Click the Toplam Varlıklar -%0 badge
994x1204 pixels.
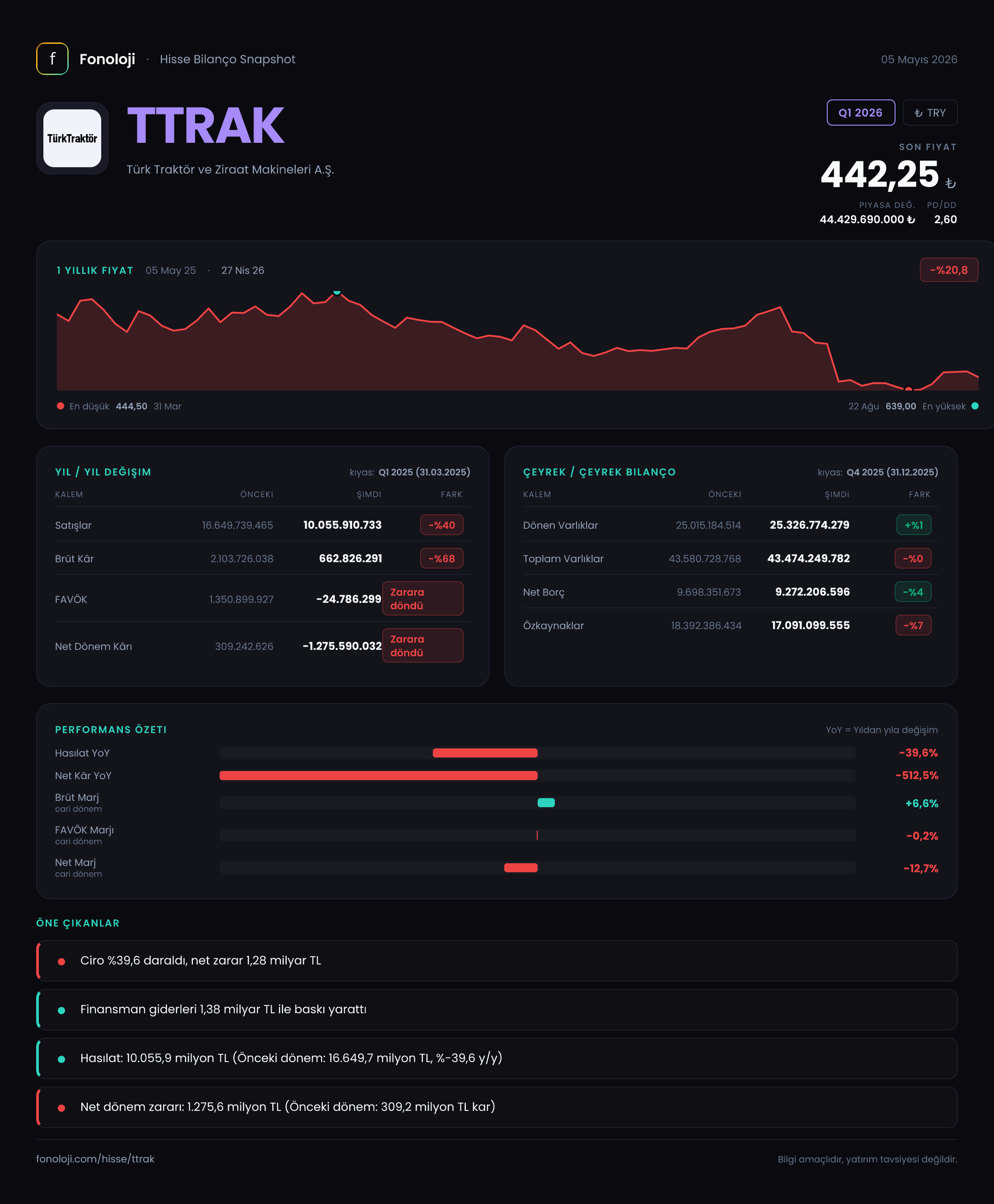tap(913, 559)
